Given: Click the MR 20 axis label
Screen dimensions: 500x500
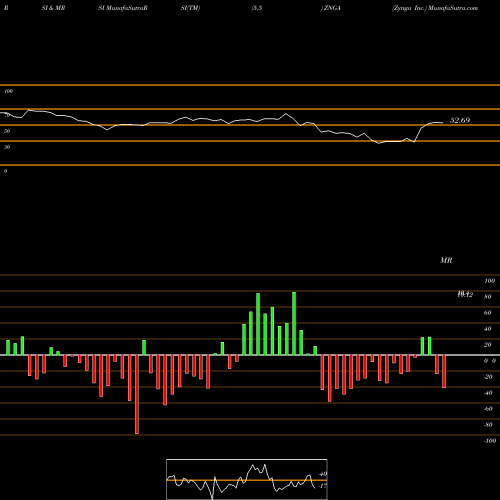Looking at the screenshot, I should 488,345.
